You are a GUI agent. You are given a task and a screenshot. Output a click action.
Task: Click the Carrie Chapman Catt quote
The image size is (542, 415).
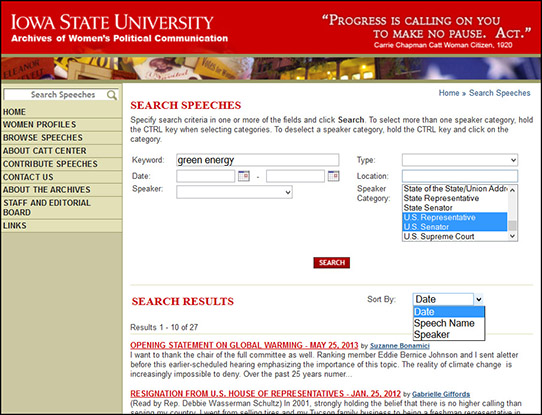pyautogui.click(x=427, y=30)
